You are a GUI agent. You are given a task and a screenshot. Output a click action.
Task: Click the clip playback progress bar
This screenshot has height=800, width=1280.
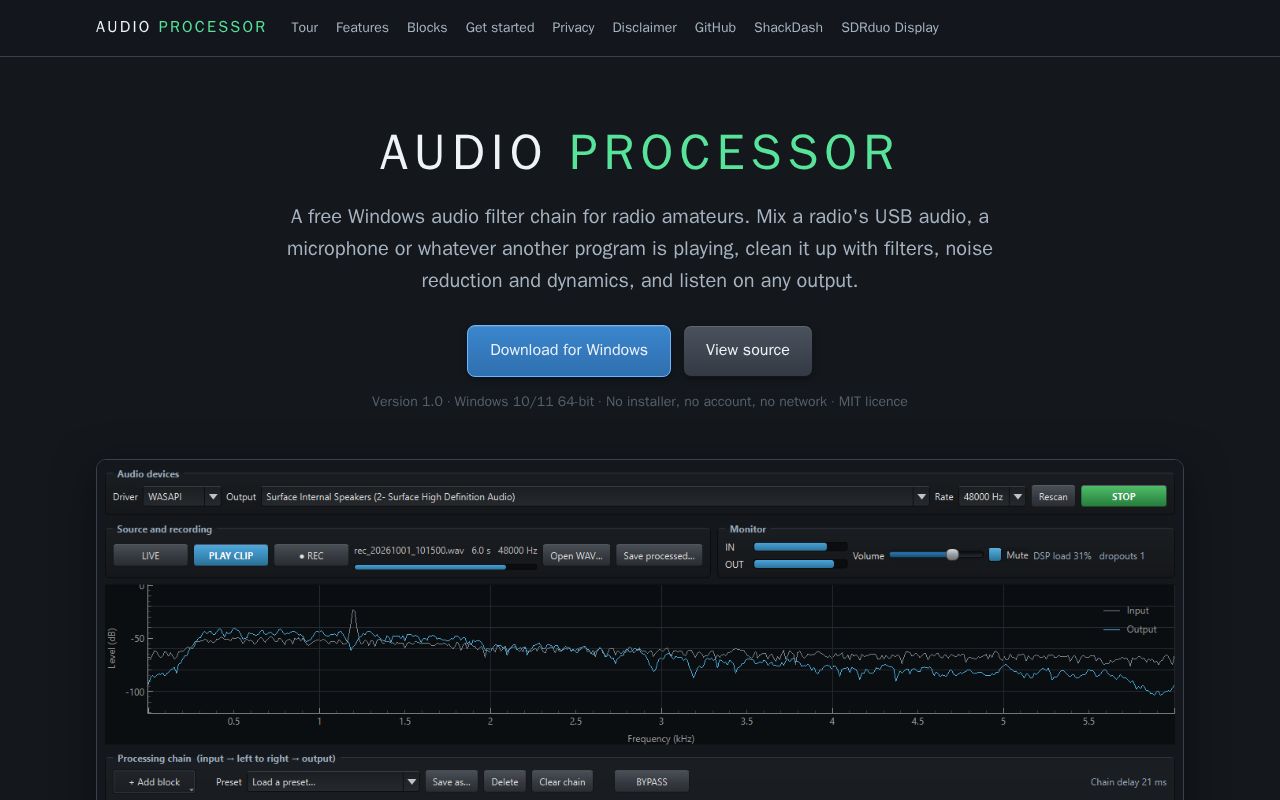tap(445, 567)
